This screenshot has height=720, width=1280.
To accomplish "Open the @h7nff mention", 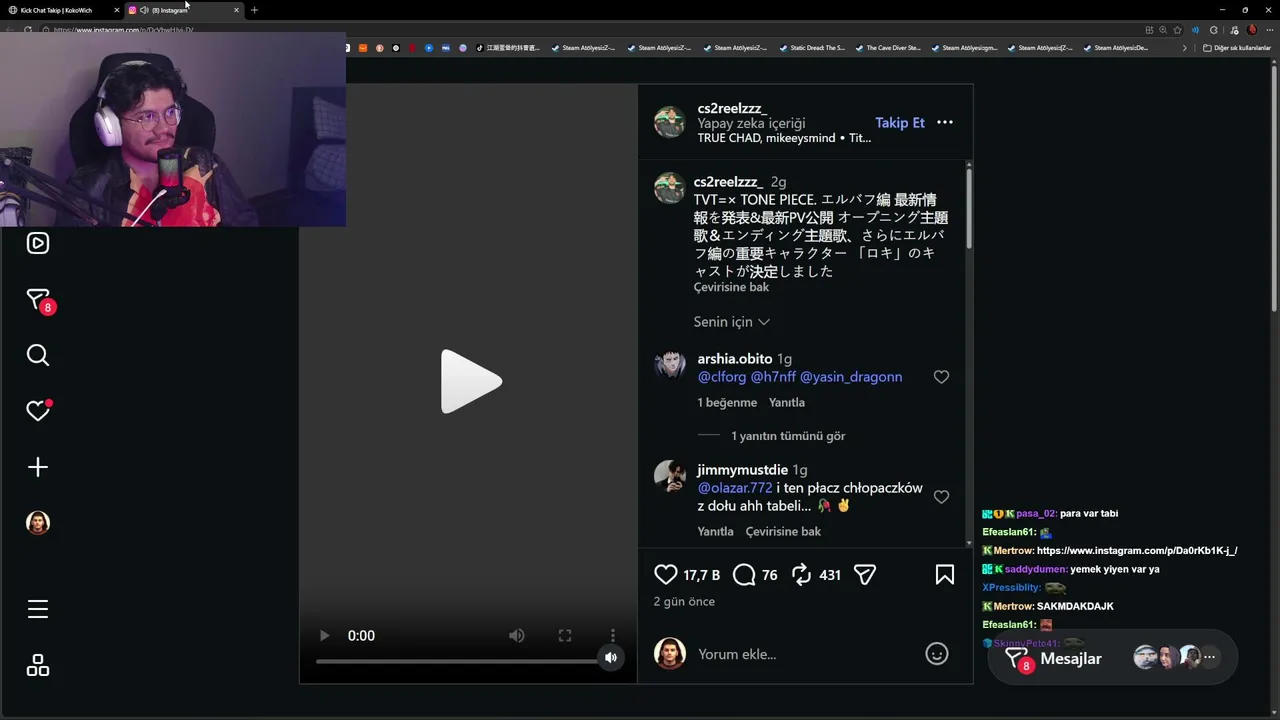I will 773,377.
